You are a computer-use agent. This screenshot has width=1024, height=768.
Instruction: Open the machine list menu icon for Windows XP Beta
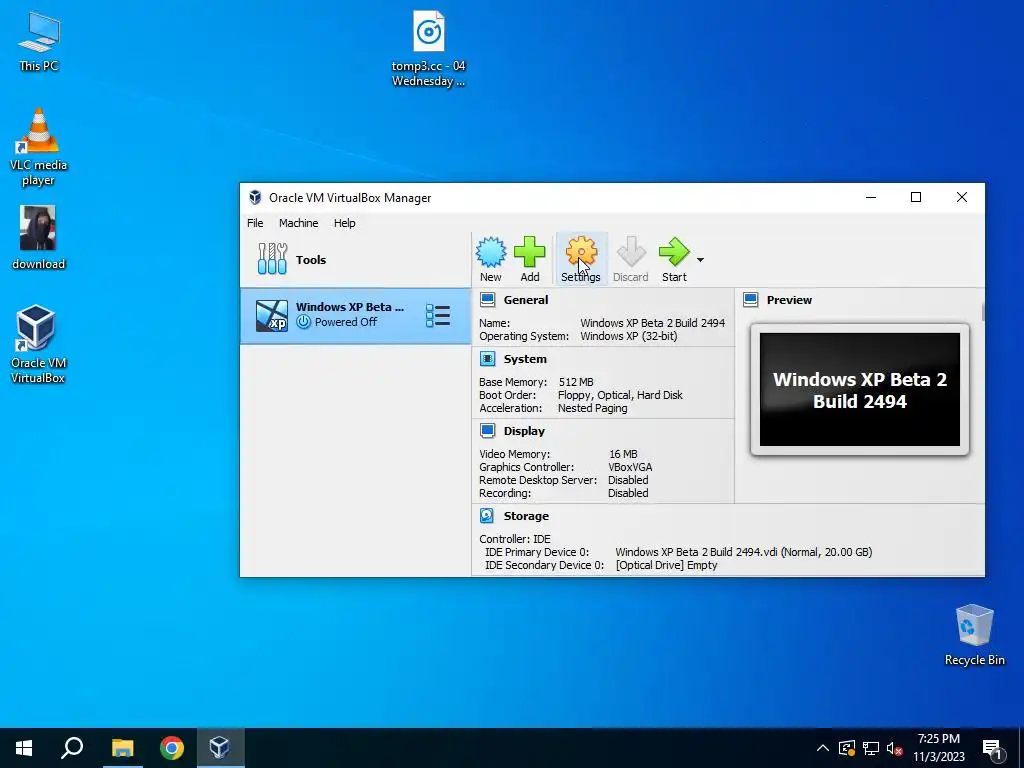(x=438, y=315)
